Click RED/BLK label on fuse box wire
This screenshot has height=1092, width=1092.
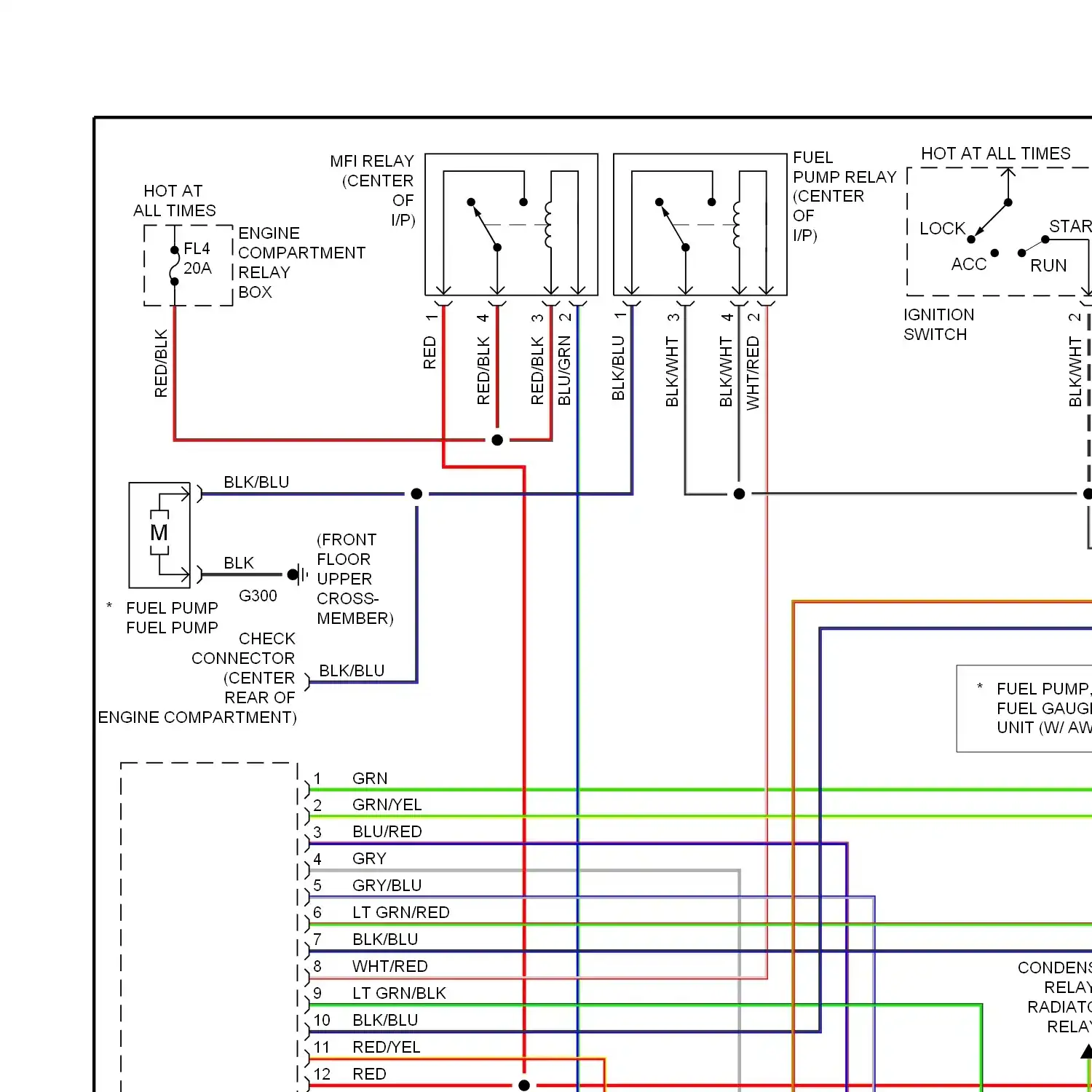point(161,363)
